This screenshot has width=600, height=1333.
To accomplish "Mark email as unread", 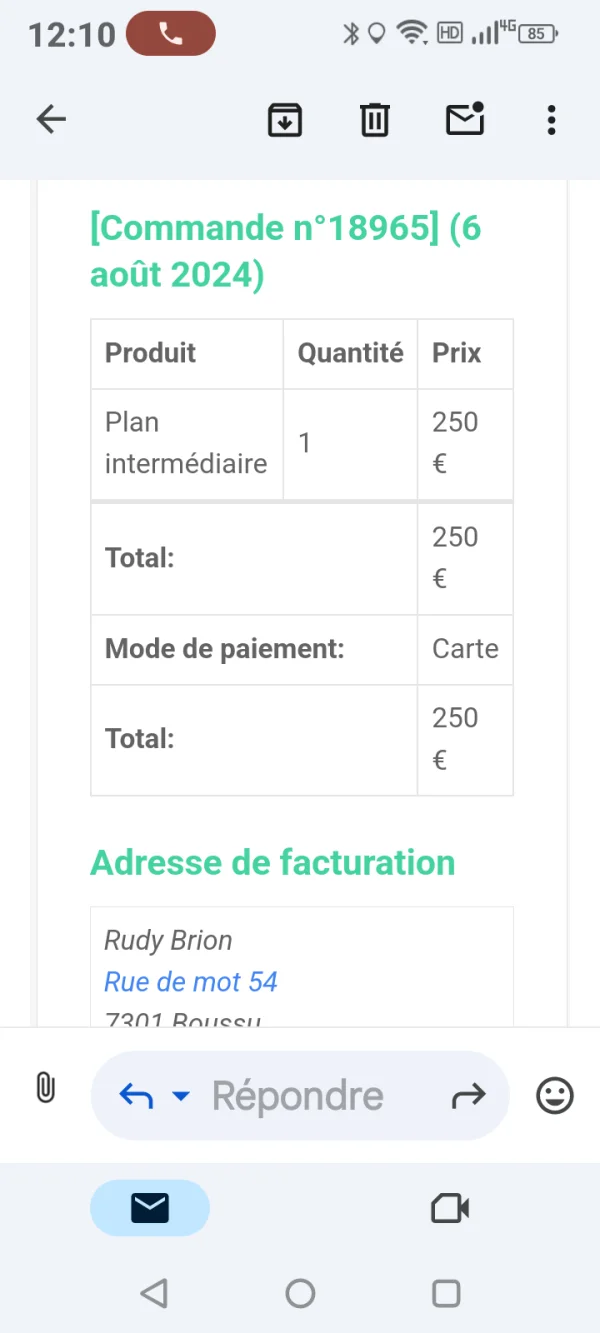I will 464,120.
